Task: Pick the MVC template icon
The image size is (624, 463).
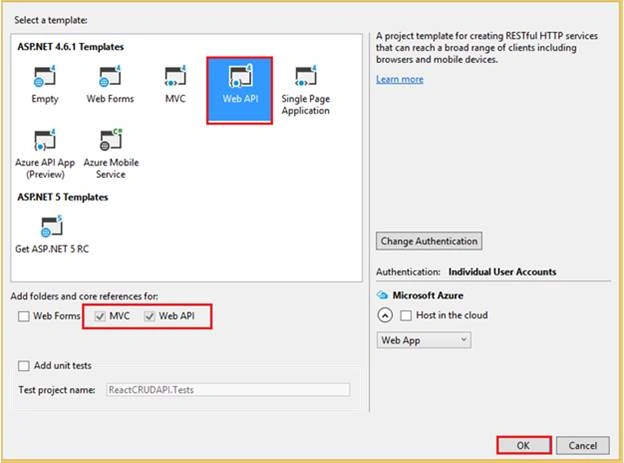Action: (x=175, y=76)
